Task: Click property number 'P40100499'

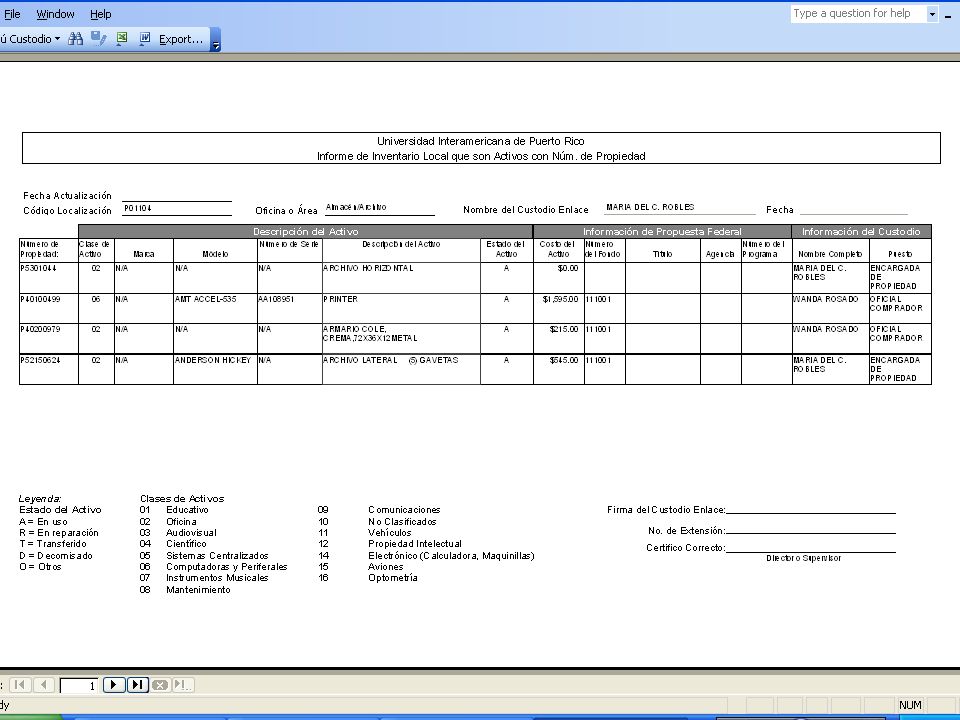Action: tap(40, 299)
